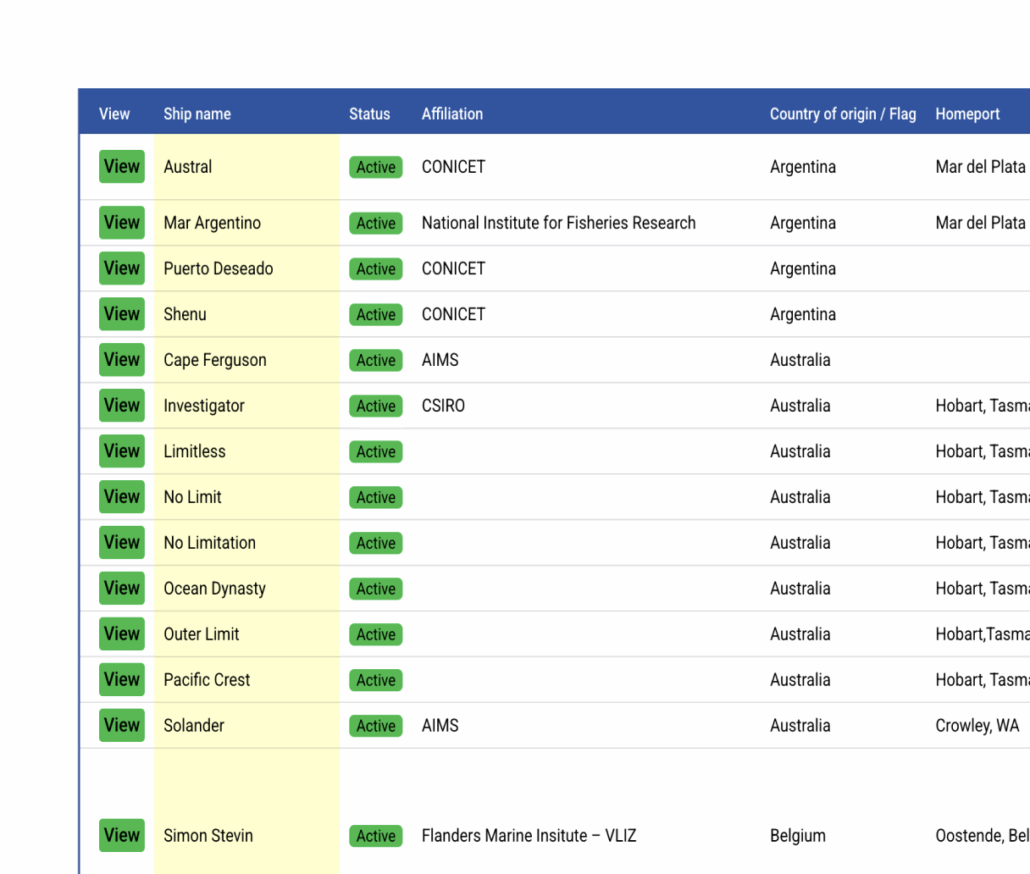View the Investigator vessel details
This screenshot has height=874, width=1030.
tap(121, 405)
